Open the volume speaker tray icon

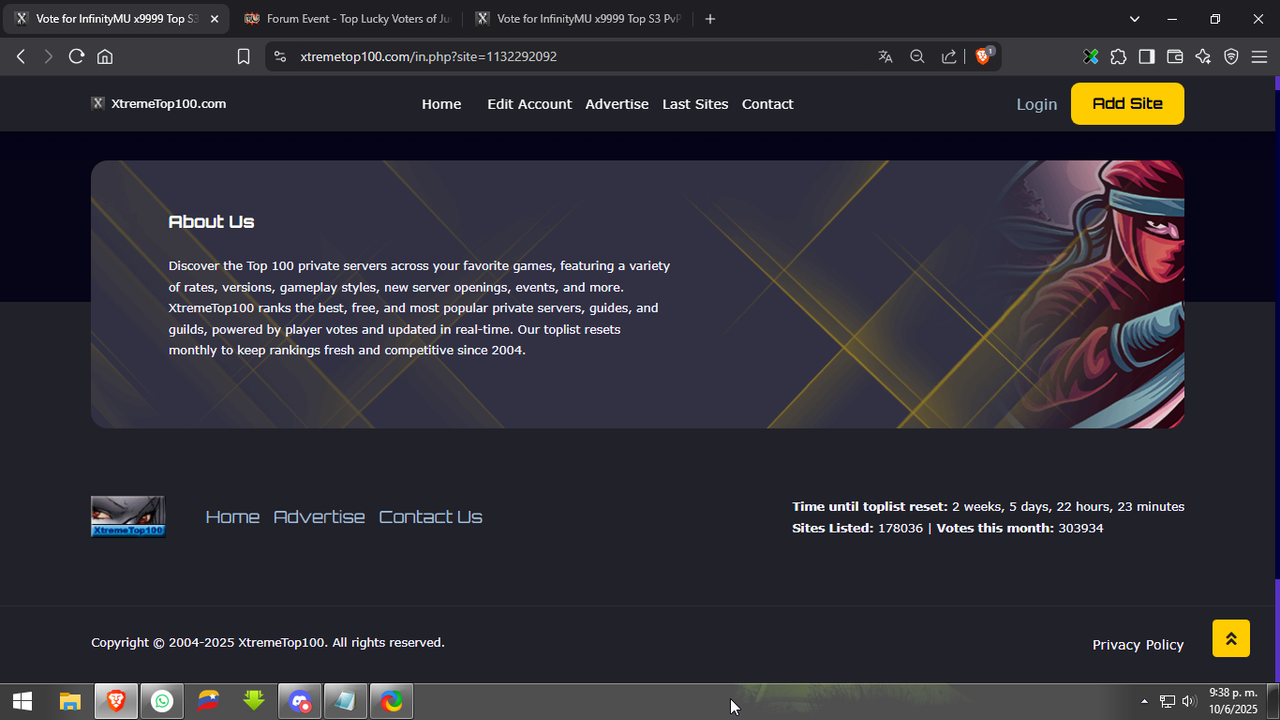pos(1189,701)
